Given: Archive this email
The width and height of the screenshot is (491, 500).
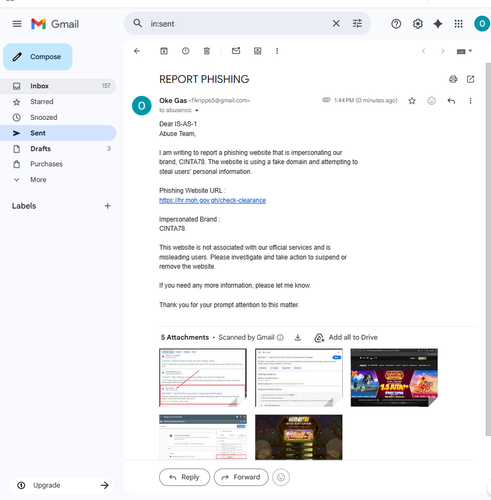Looking at the screenshot, I should [164, 51].
